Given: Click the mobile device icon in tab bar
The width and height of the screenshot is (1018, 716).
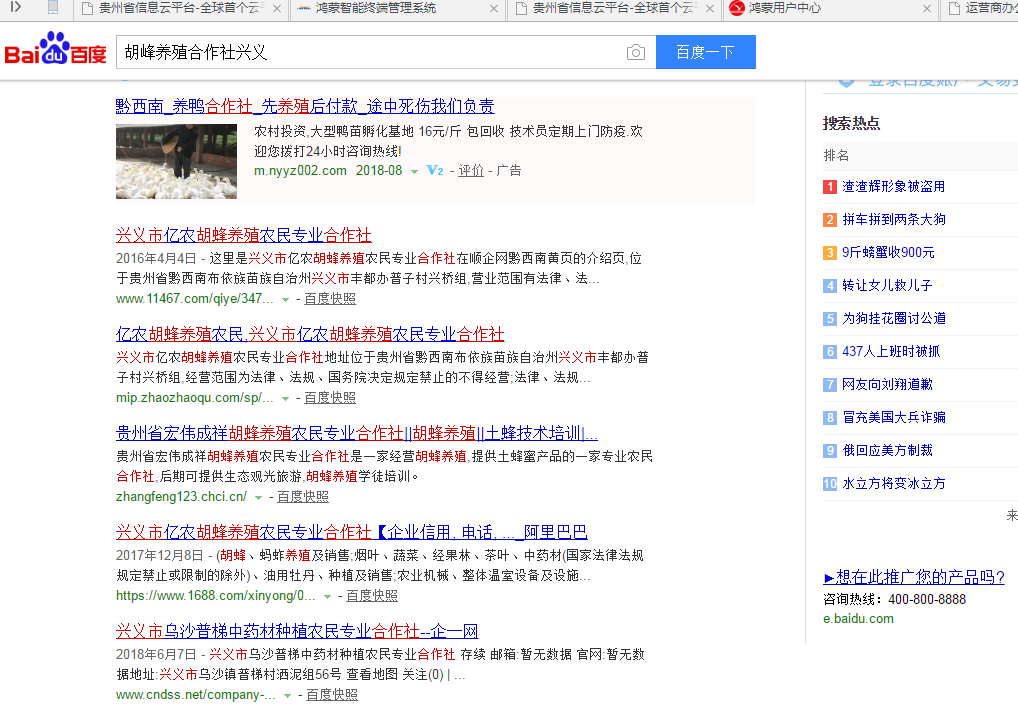Looking at the screenshot, I should (x=53, y=8).
